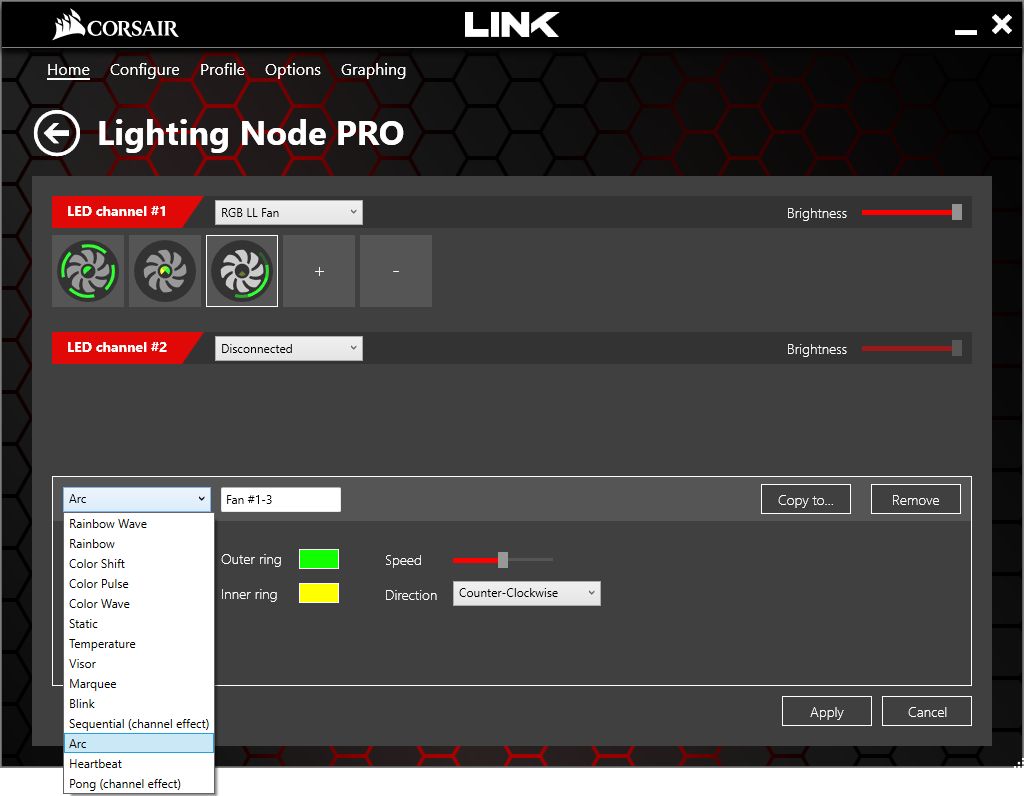The image size is (1024, 796).
Task: Click the Corsair logo
Action: 116,26
